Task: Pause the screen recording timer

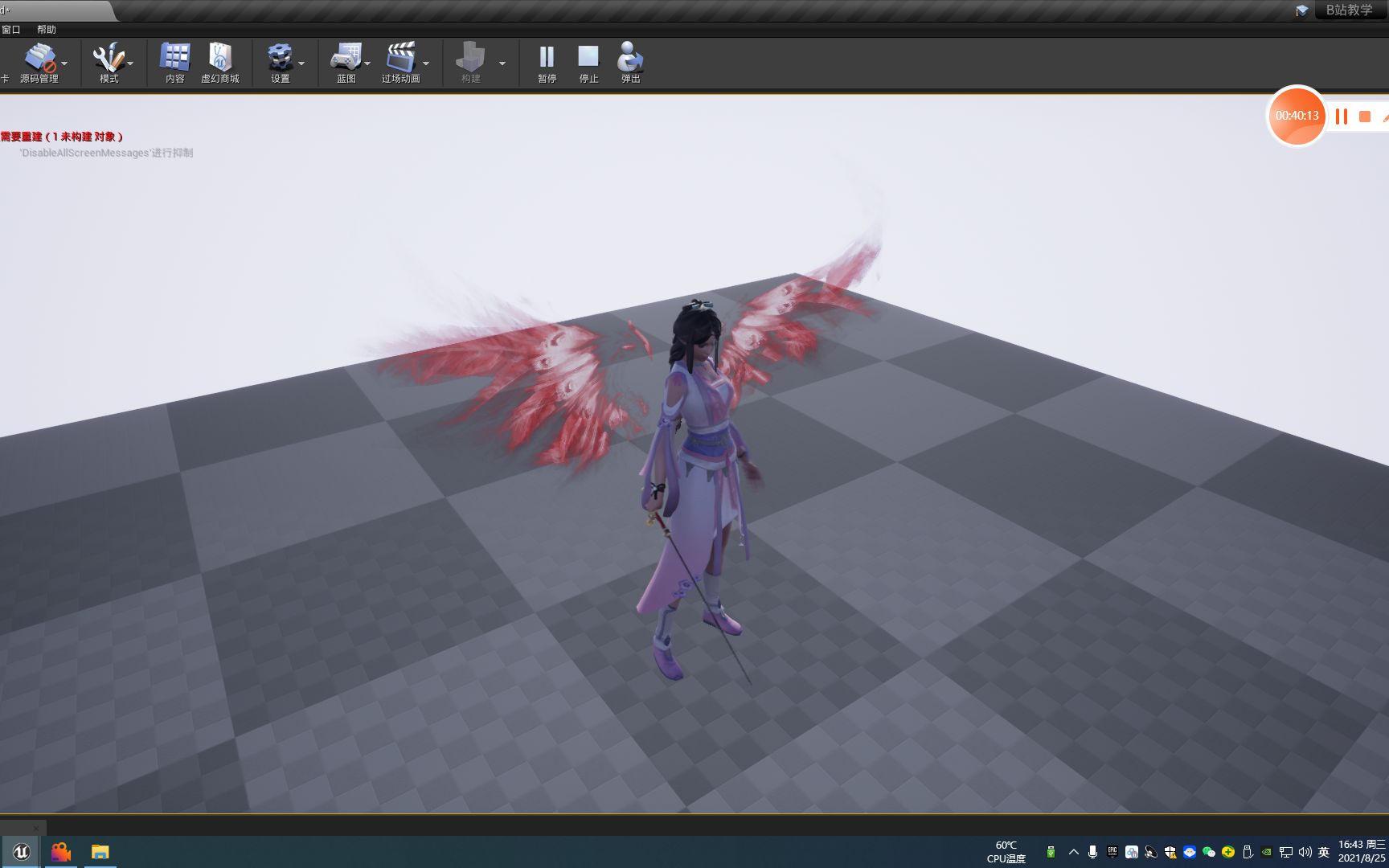Action: pos(1340,117)
